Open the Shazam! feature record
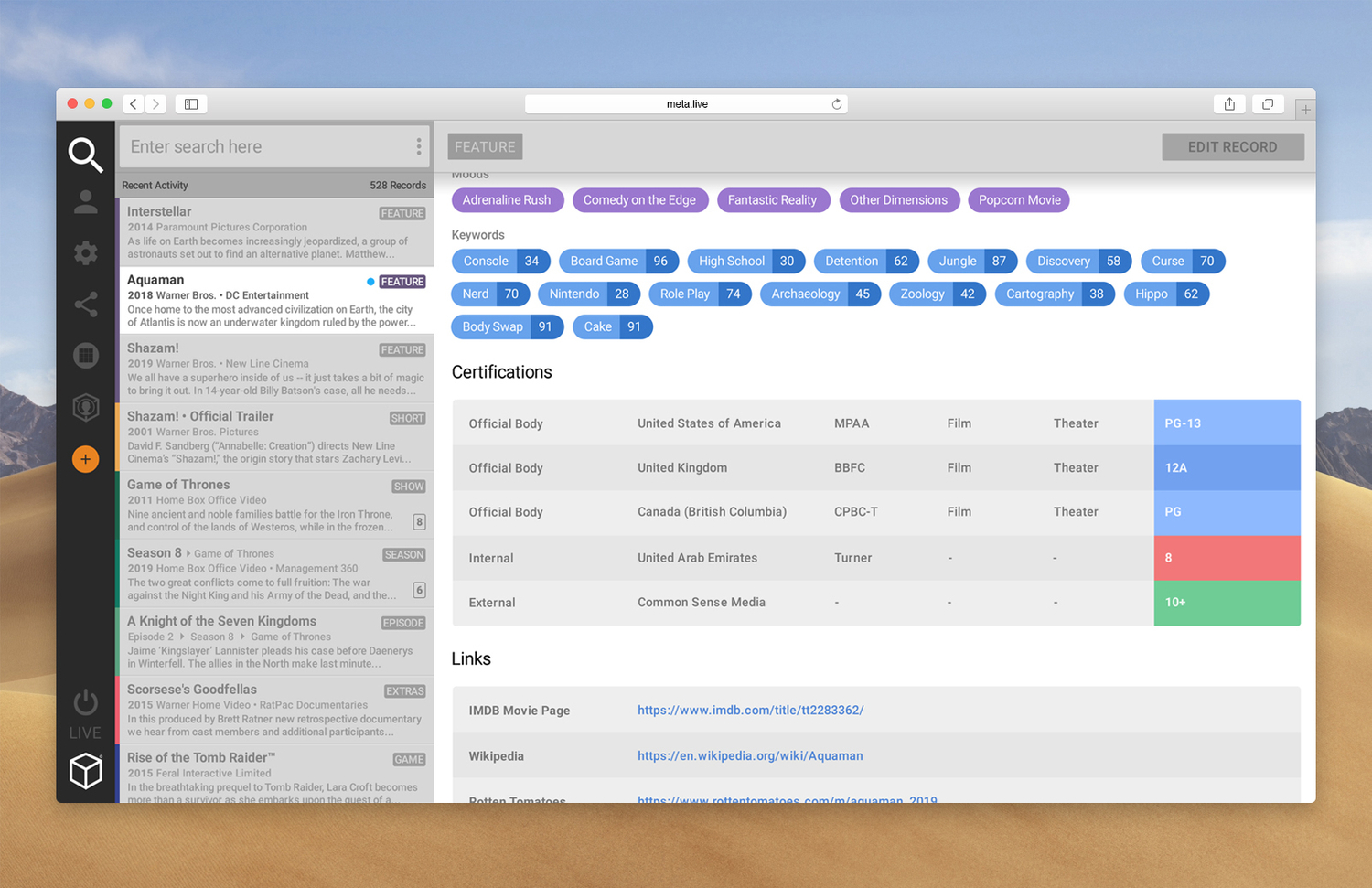The width and height of the screenshot is (1372, 888). [x=275, y=369]
